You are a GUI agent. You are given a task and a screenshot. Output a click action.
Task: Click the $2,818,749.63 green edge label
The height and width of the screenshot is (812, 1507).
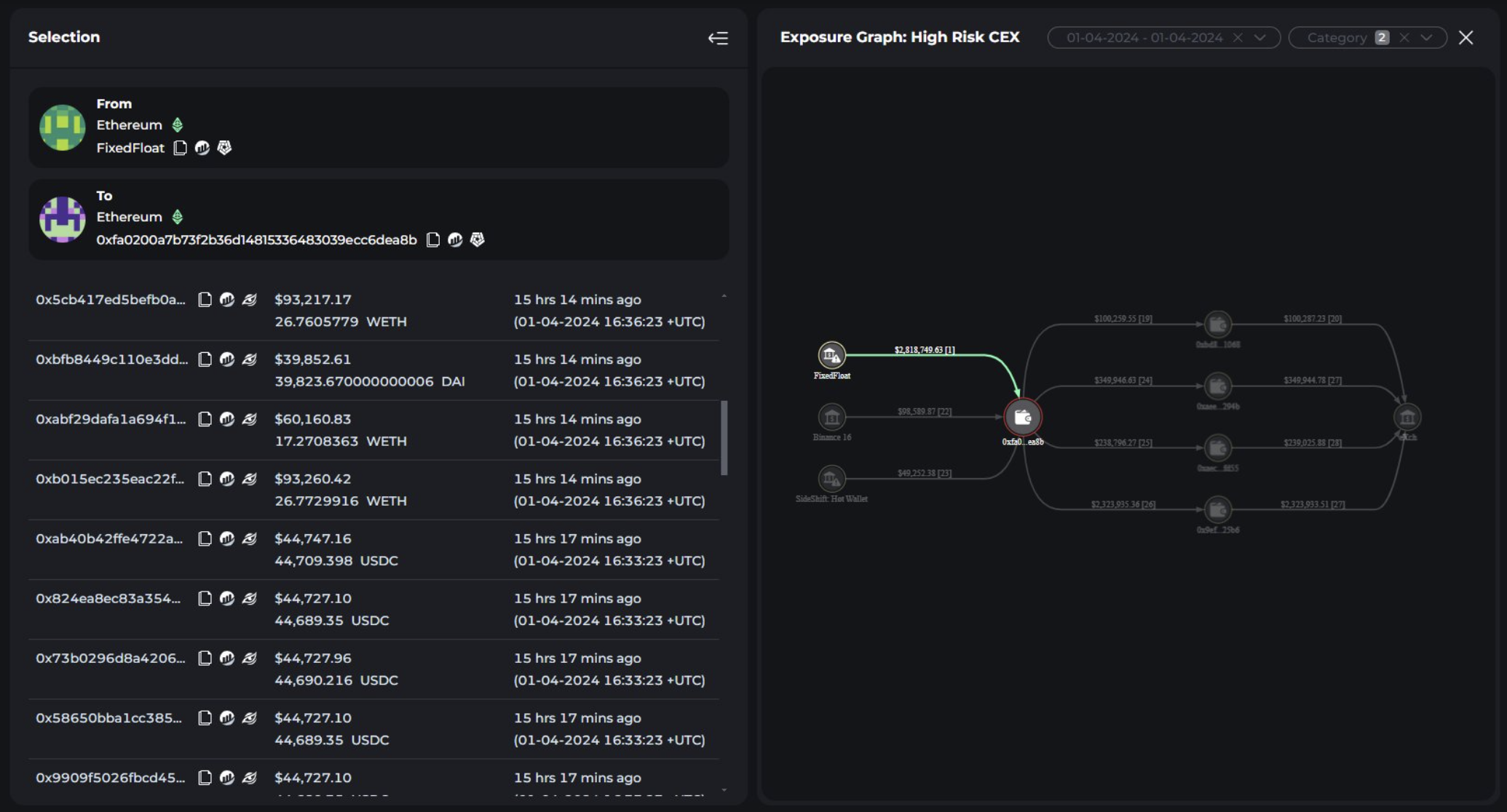(x=924, y=350)
